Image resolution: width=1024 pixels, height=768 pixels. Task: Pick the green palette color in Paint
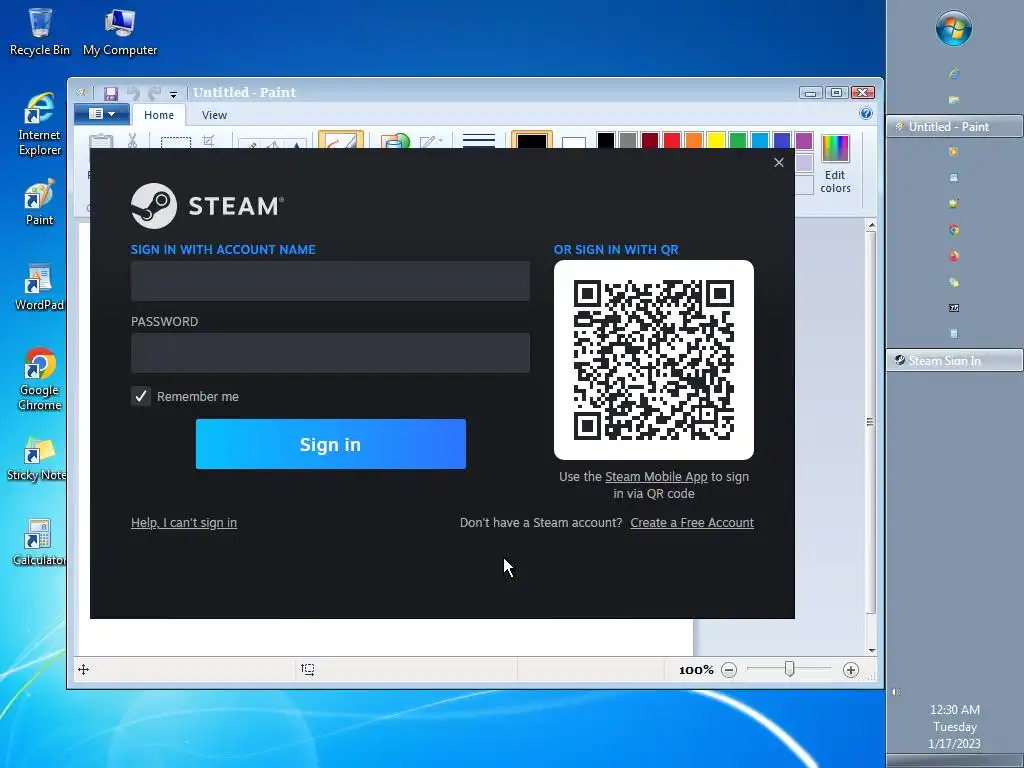(738, 140)
